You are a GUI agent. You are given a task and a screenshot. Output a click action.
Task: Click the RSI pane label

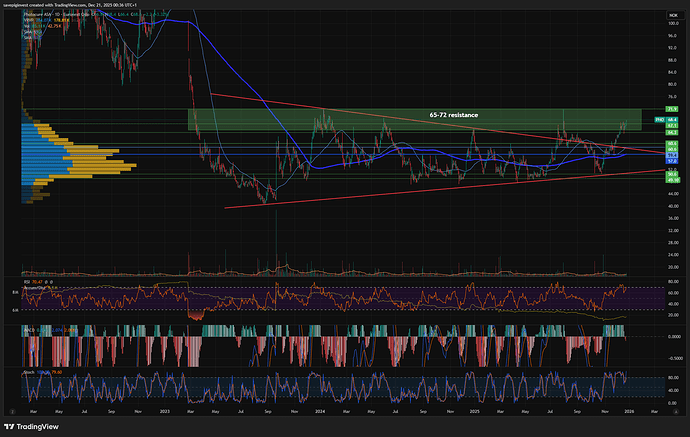(25, 283)
